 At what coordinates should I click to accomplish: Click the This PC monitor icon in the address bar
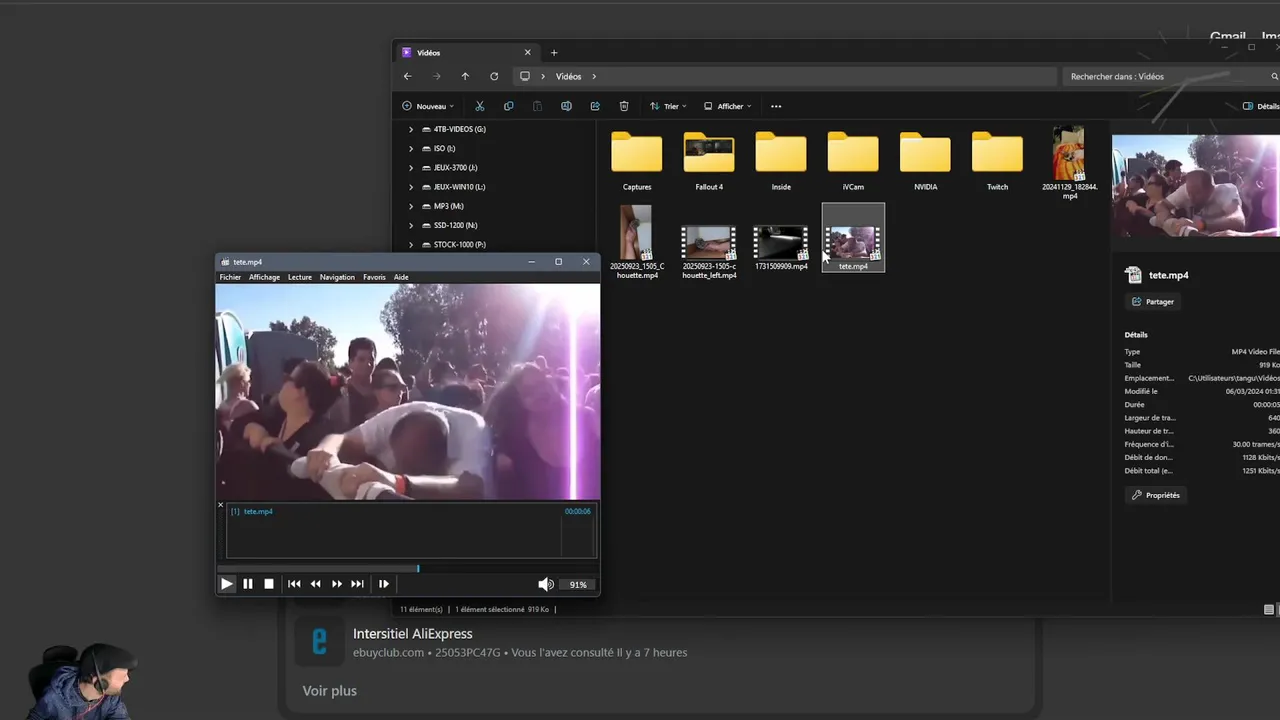[524, 76]
